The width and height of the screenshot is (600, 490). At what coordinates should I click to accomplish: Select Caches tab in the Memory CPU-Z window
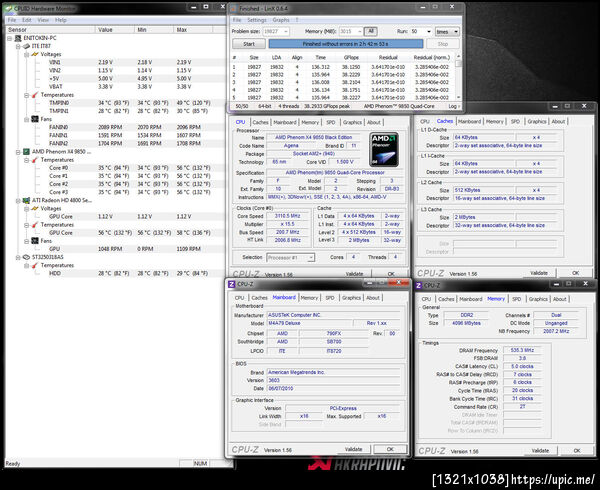click(446, 299)
